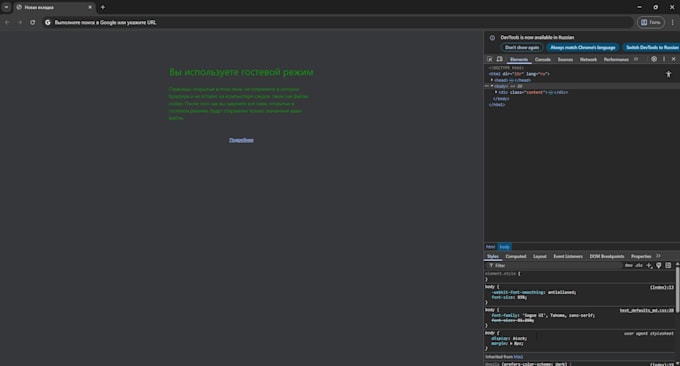Click Switch DevTools to Russian button
This screenshot has width=680, height=366.
pyautogui.click(x=651, y=48)
